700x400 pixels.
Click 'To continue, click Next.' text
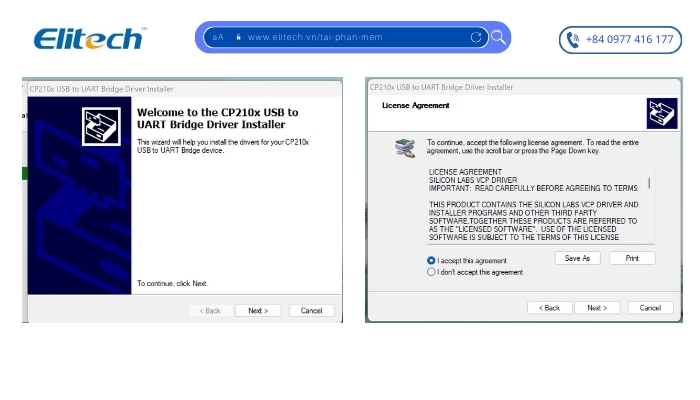(172, 283)
